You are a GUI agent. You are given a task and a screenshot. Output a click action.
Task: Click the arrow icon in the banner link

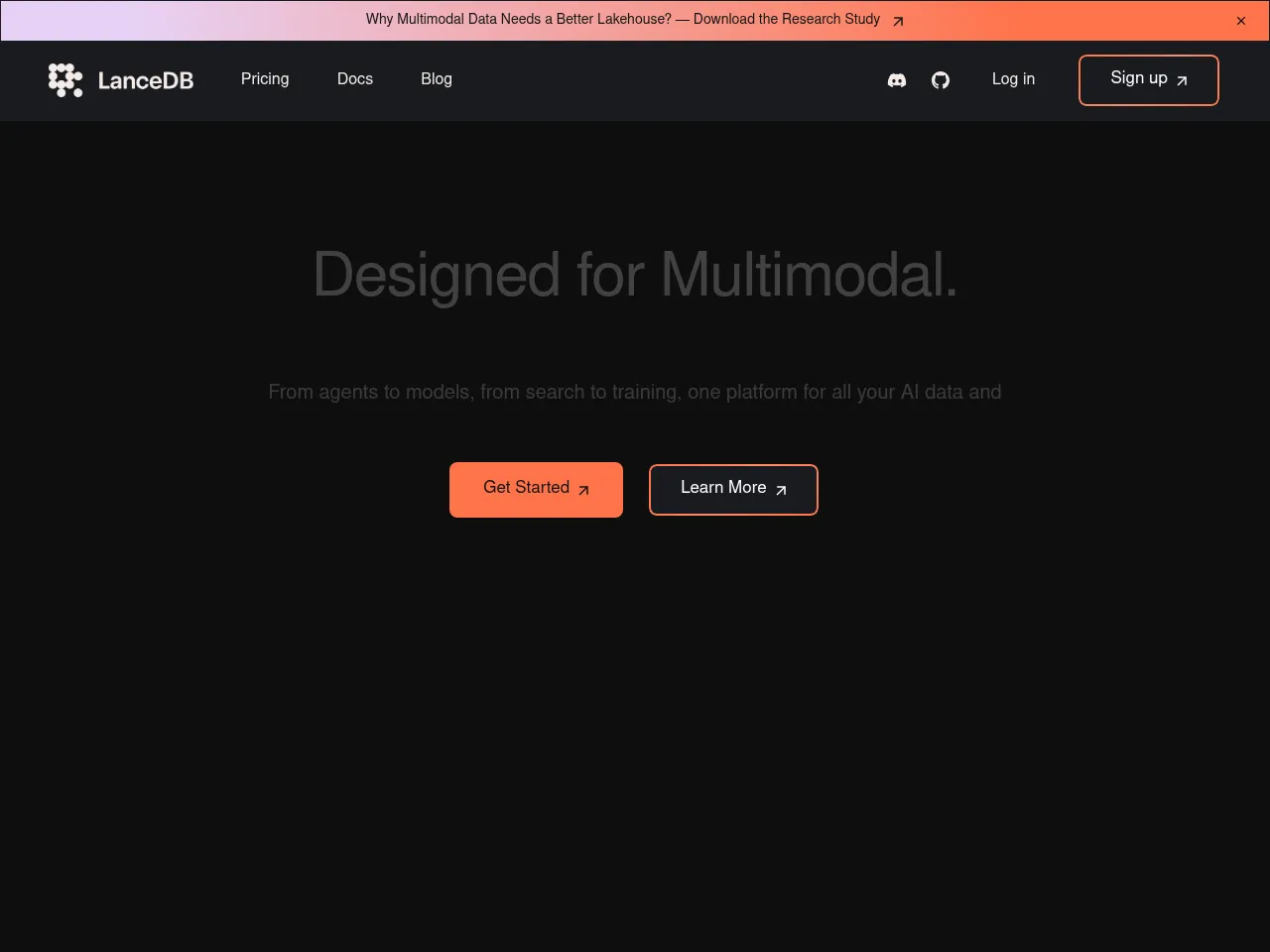898,20
